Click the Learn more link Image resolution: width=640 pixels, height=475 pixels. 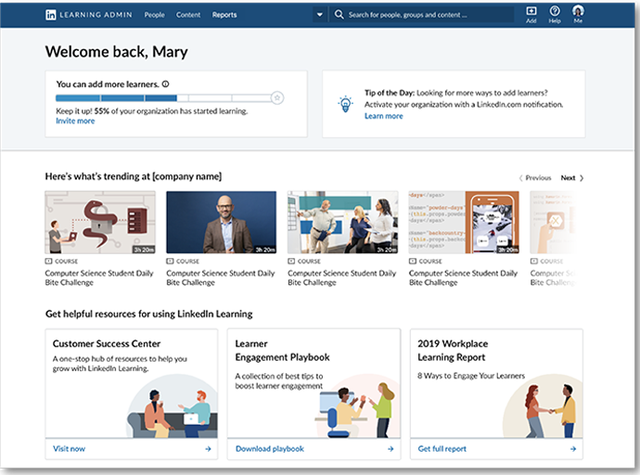pos(384,116)
